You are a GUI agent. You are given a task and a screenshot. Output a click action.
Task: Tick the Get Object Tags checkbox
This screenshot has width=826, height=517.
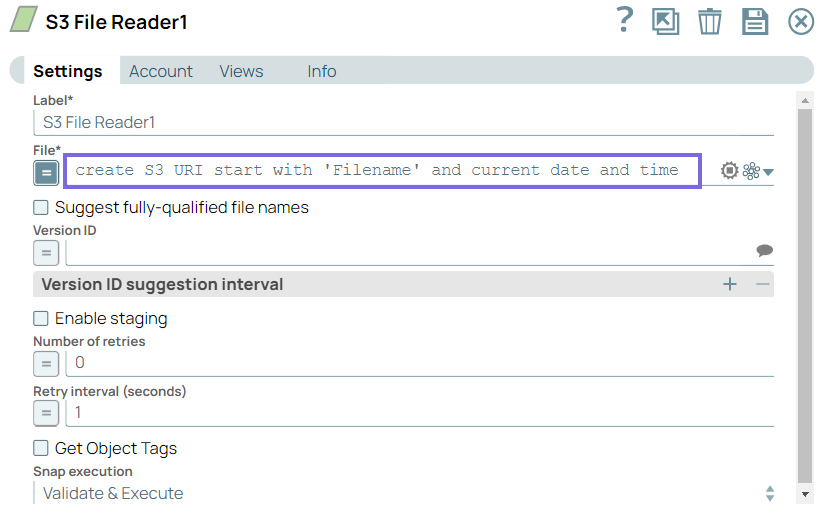point(41,449)
